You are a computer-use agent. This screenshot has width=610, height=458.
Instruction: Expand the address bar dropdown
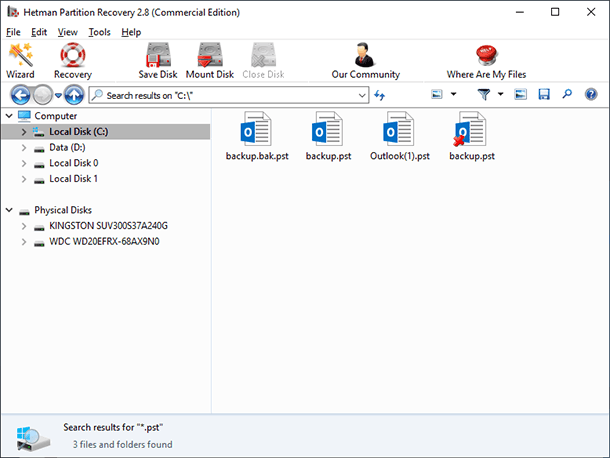(362, 95)
